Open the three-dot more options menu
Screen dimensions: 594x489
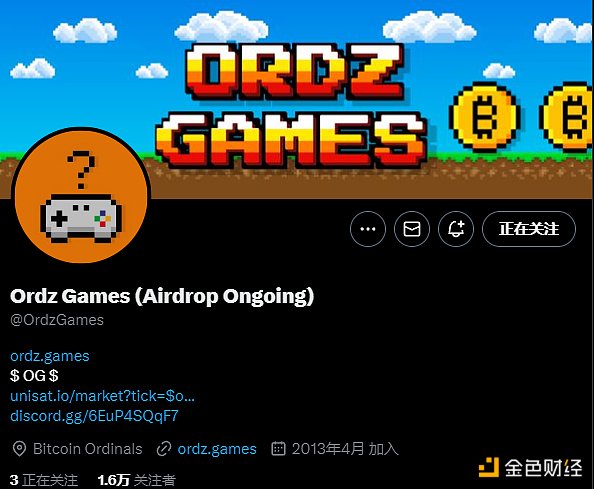(x=368, y=229)
